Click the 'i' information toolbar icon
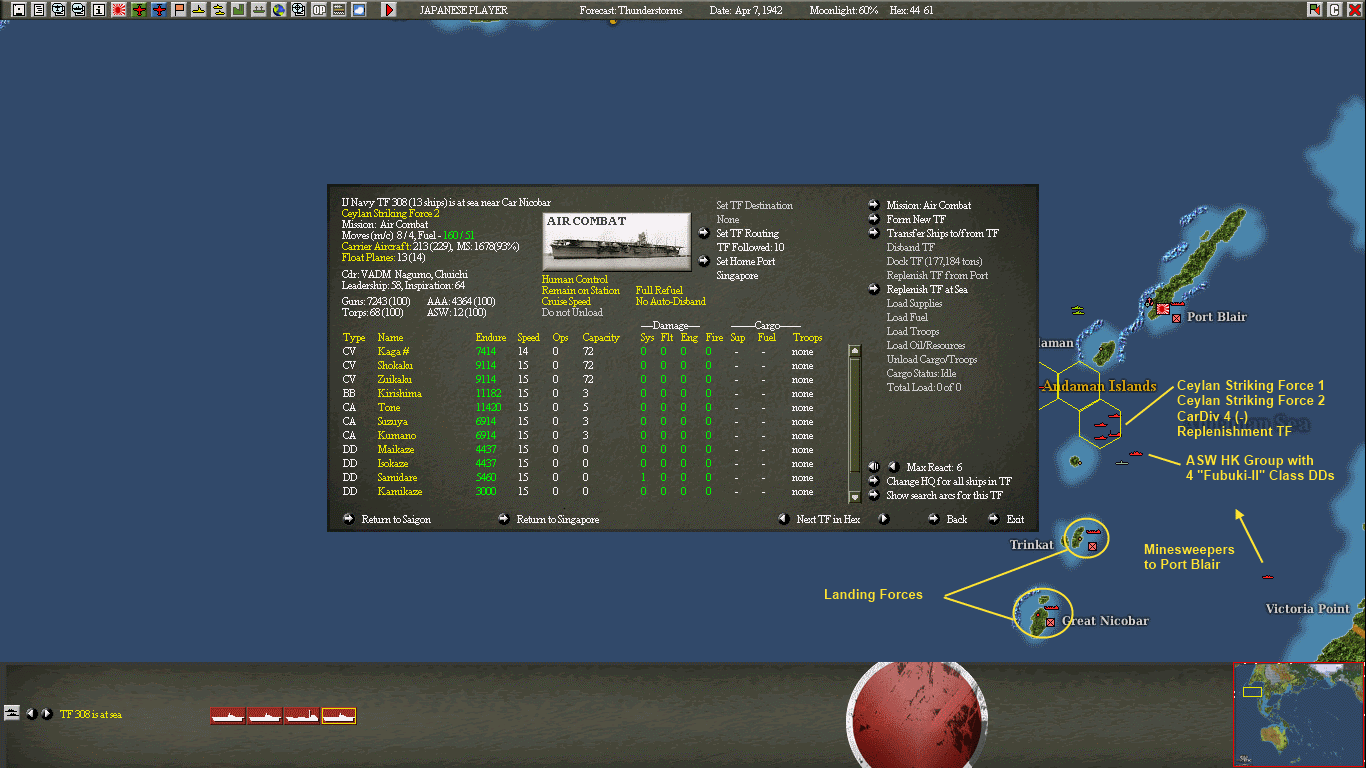The height and width of the screenshot is (768, 1366). (98, 10)
